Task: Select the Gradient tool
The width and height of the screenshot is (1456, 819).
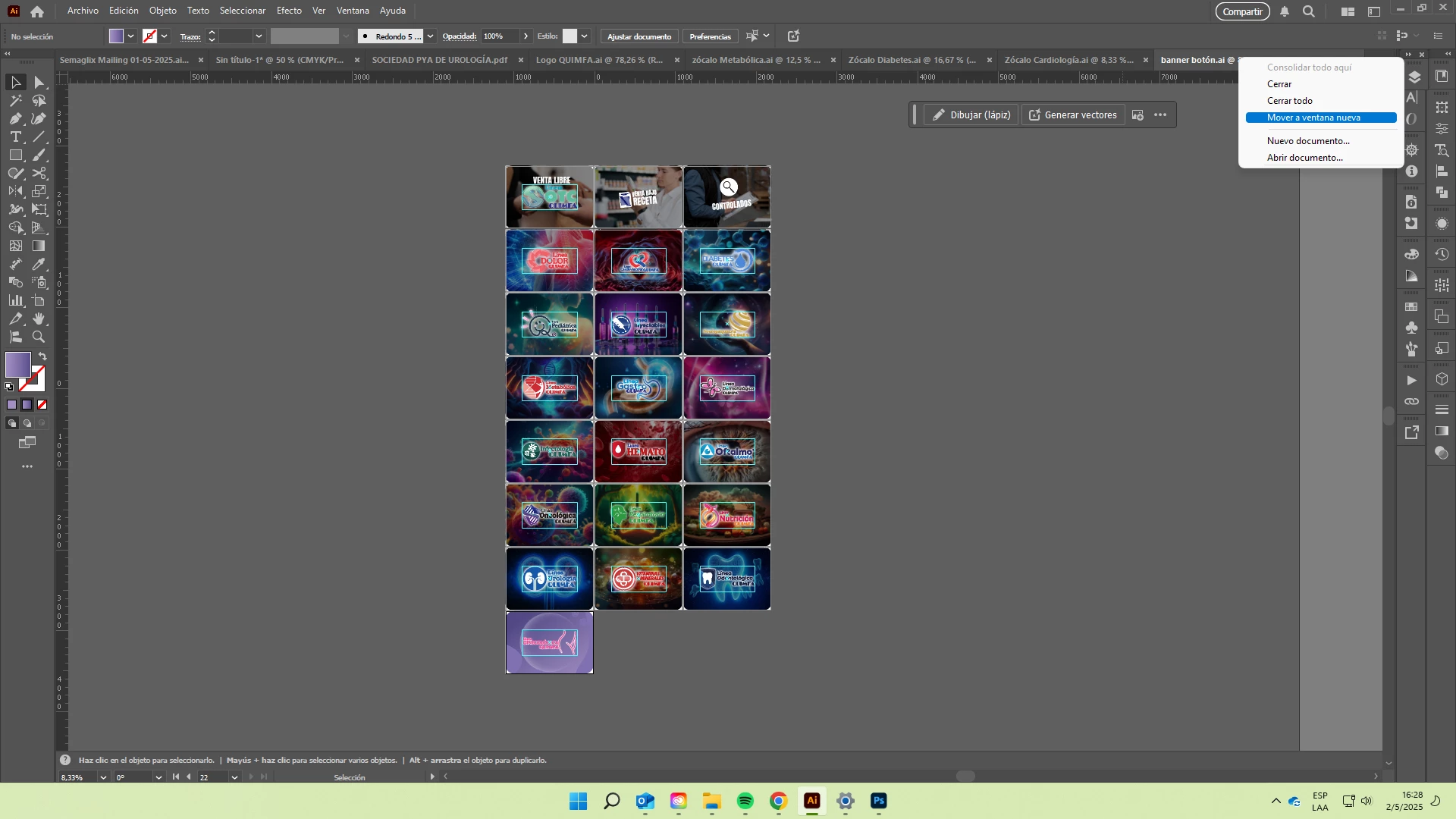Action: tap(39, 246)
